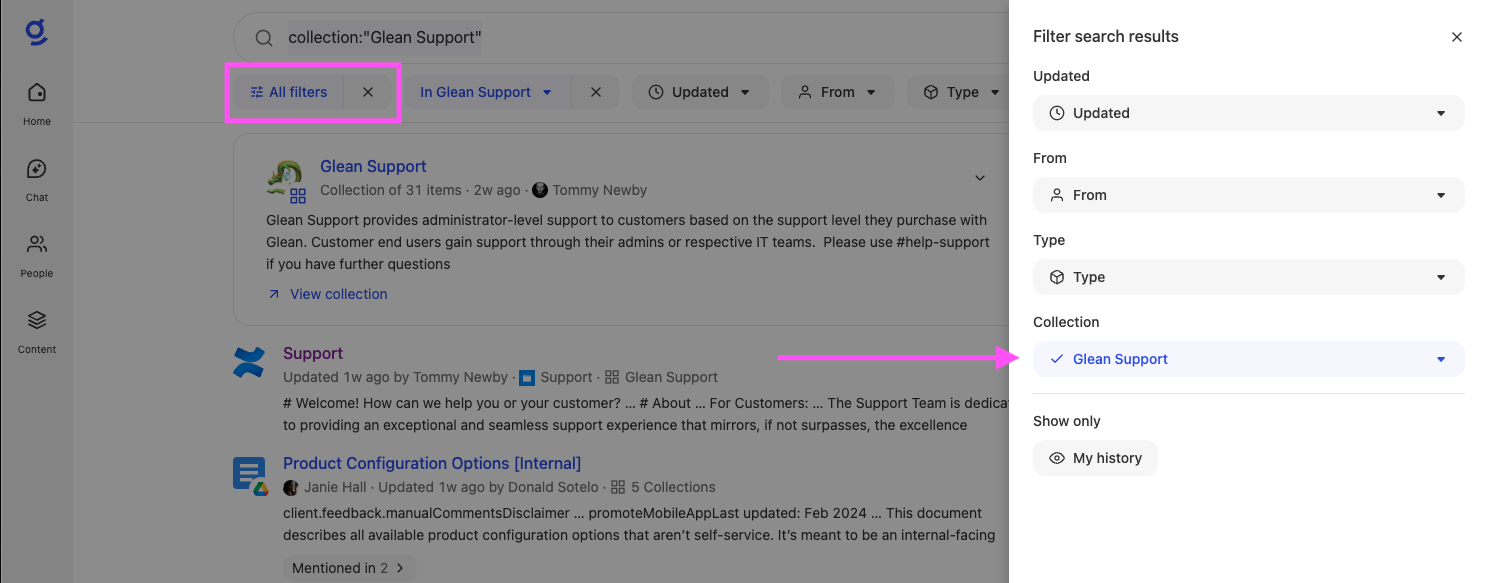This screenshot has height=583, width=1487.
Task: Open the From dropdown in filter panel
Action: coord(1248,195)
